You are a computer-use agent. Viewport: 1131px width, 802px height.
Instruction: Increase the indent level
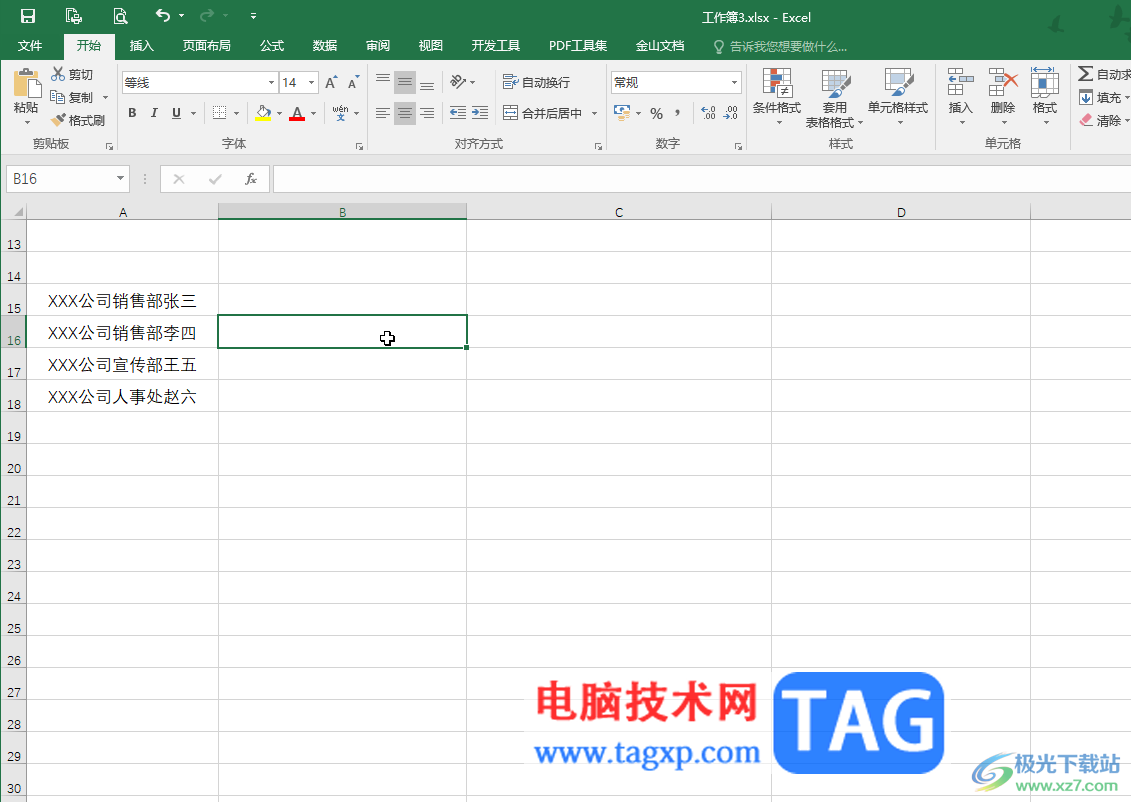click(x=480, y=113)
